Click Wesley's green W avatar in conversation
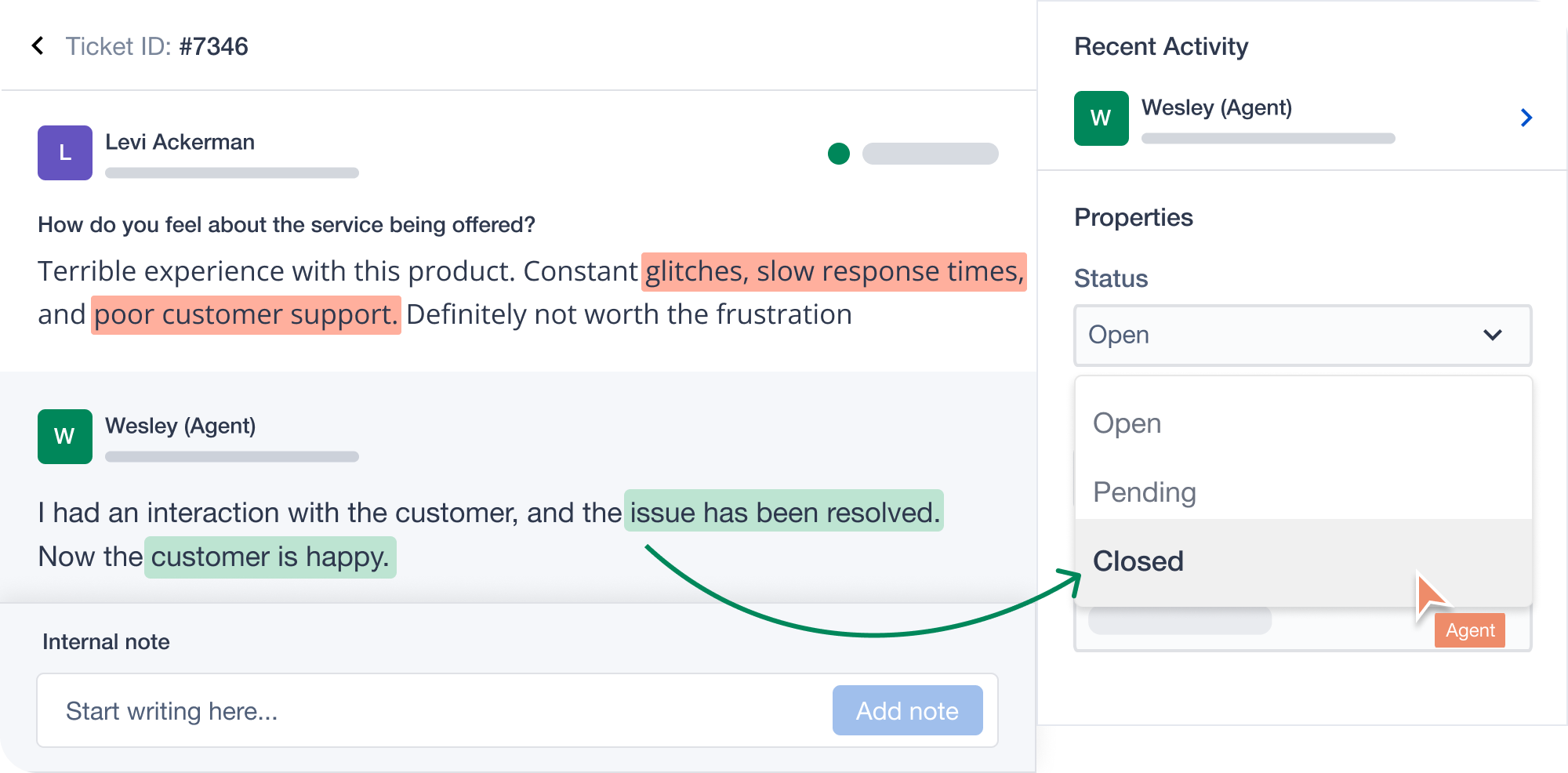The height and width of the screenshot is (773, 1568). tap(65, 437)
